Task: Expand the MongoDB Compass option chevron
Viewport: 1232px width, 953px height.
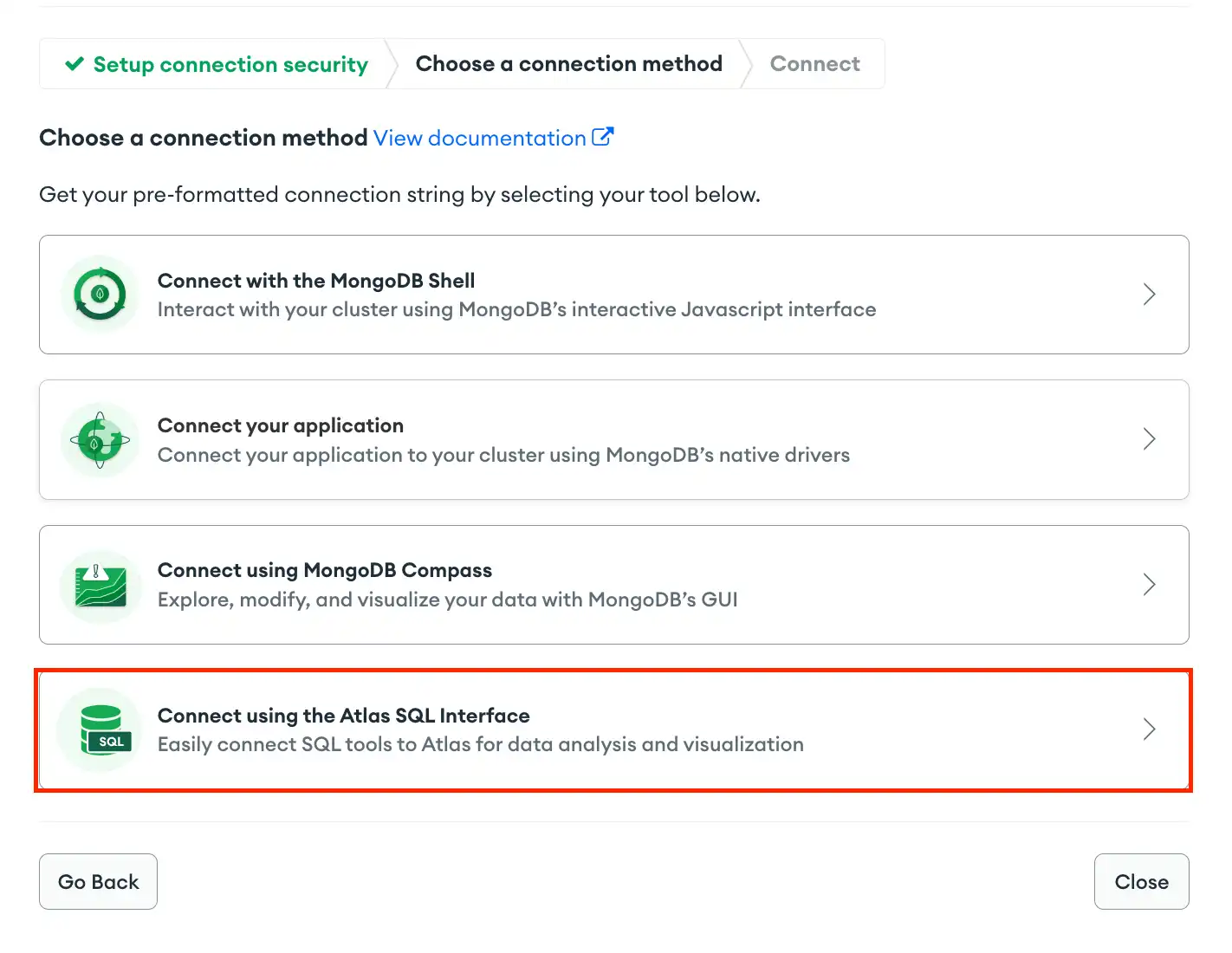Action: tap(1149, 585)
